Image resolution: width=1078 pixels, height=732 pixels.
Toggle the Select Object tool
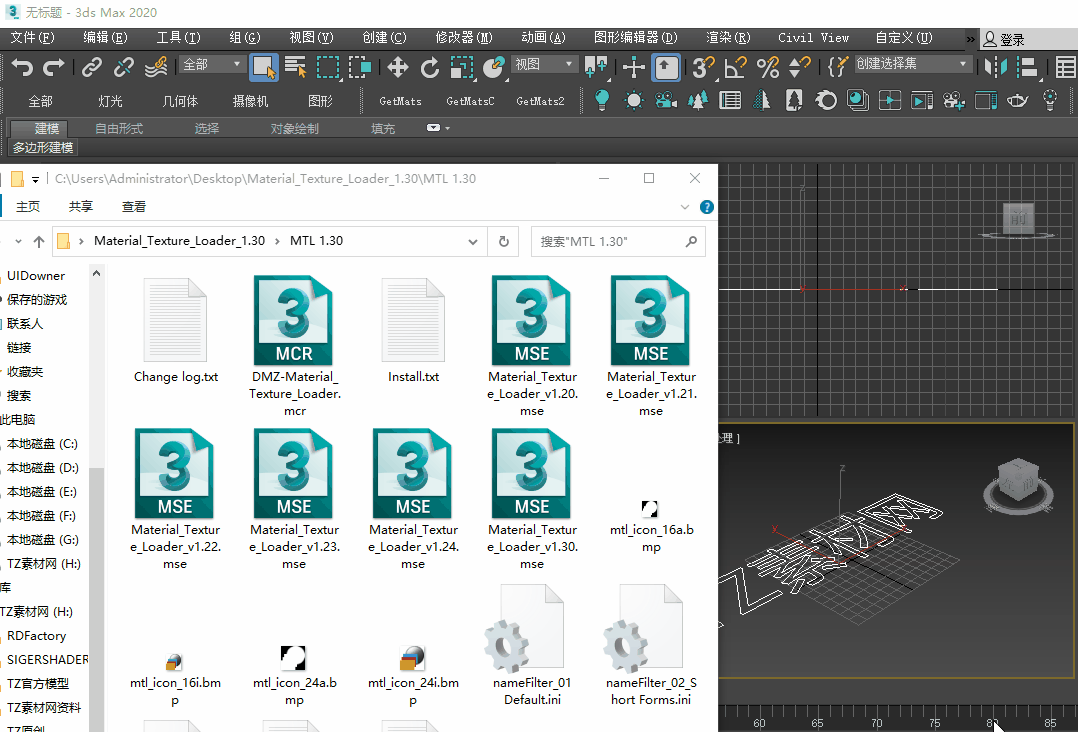click(264, 67)
